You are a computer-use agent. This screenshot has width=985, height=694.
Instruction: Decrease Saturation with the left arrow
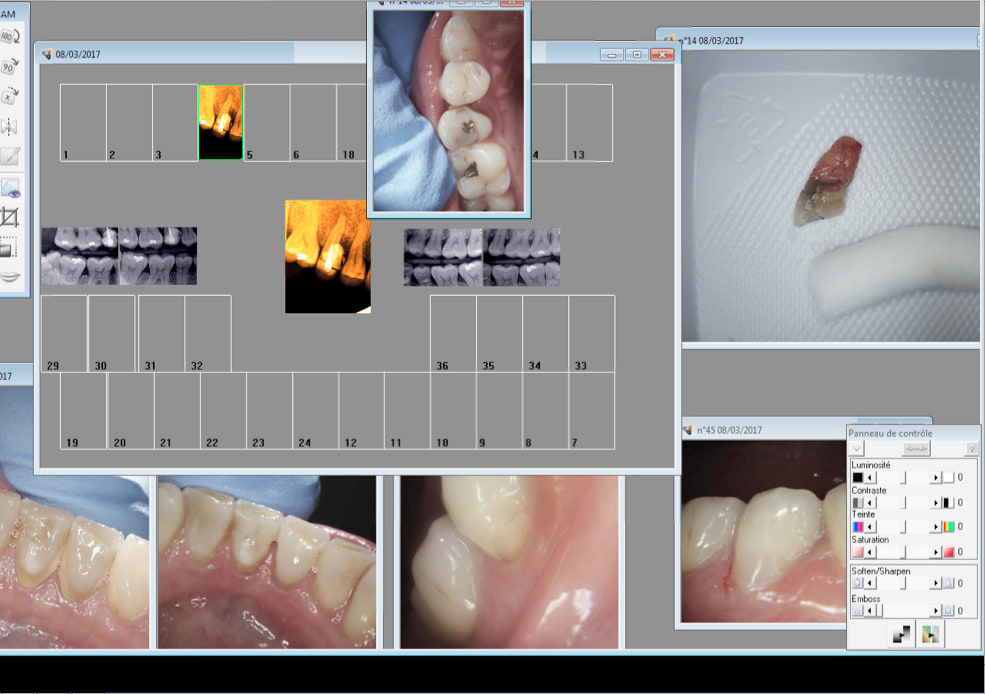click(870, 552)
